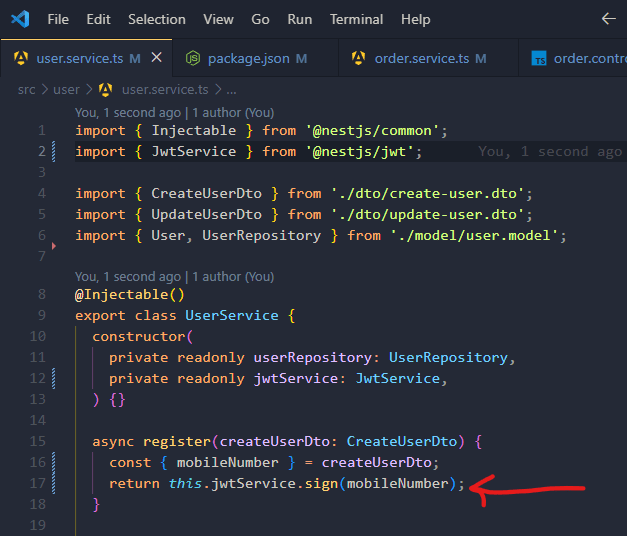Open the top git blame CodeLens annotation
The width and height of the screenshot is (627, 536).
coord(174,113)
